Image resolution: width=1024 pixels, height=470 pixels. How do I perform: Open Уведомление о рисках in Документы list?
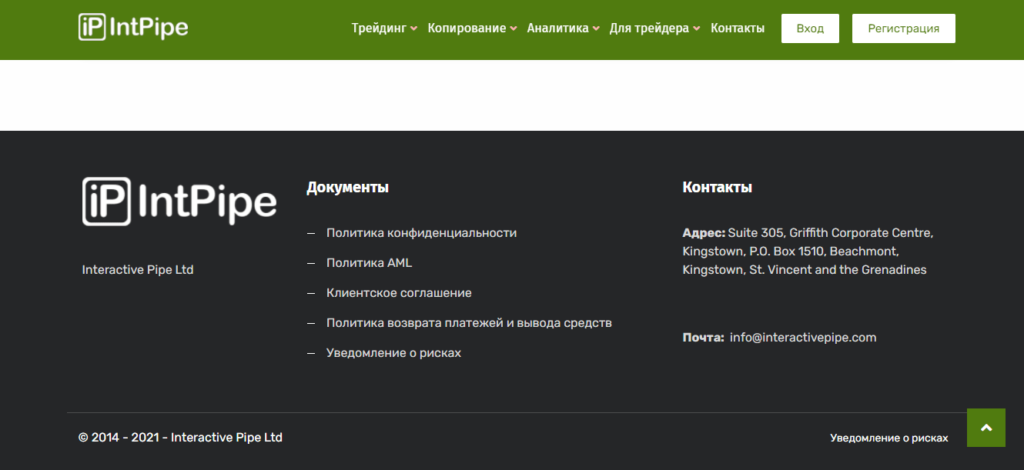pos(394,353)
